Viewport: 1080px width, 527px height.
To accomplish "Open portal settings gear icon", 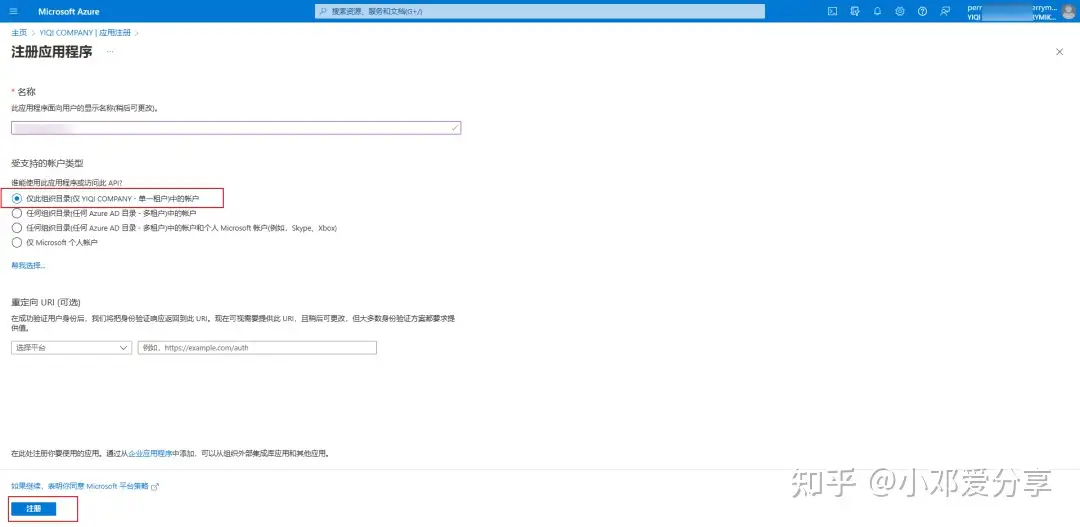I will pos(900,11).
